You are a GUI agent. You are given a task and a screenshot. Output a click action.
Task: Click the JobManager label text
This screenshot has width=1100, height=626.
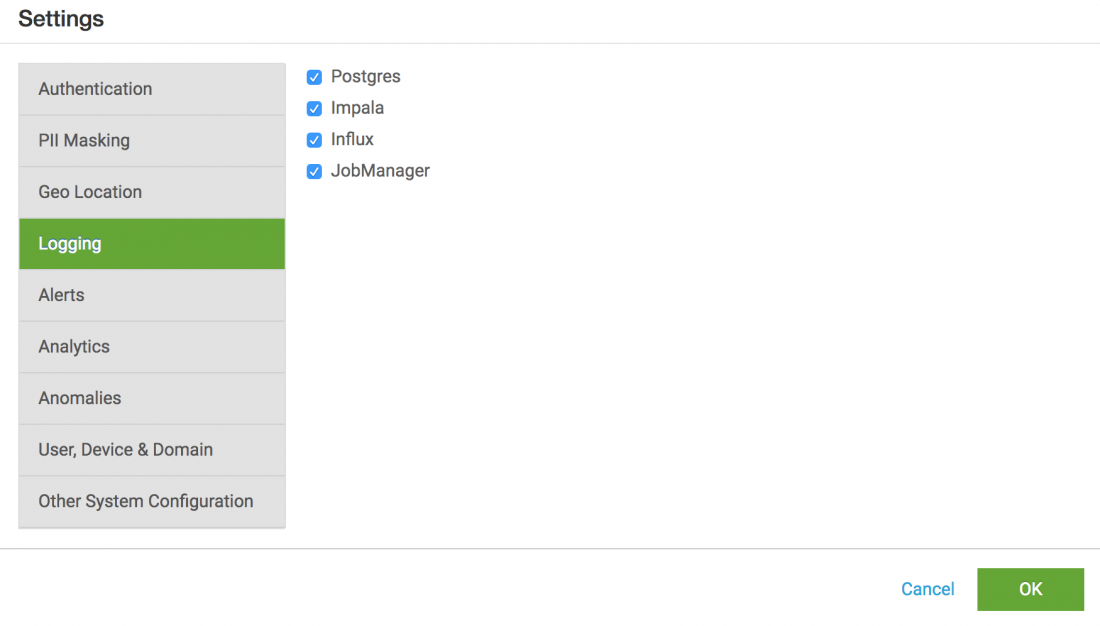click(380, 171)
